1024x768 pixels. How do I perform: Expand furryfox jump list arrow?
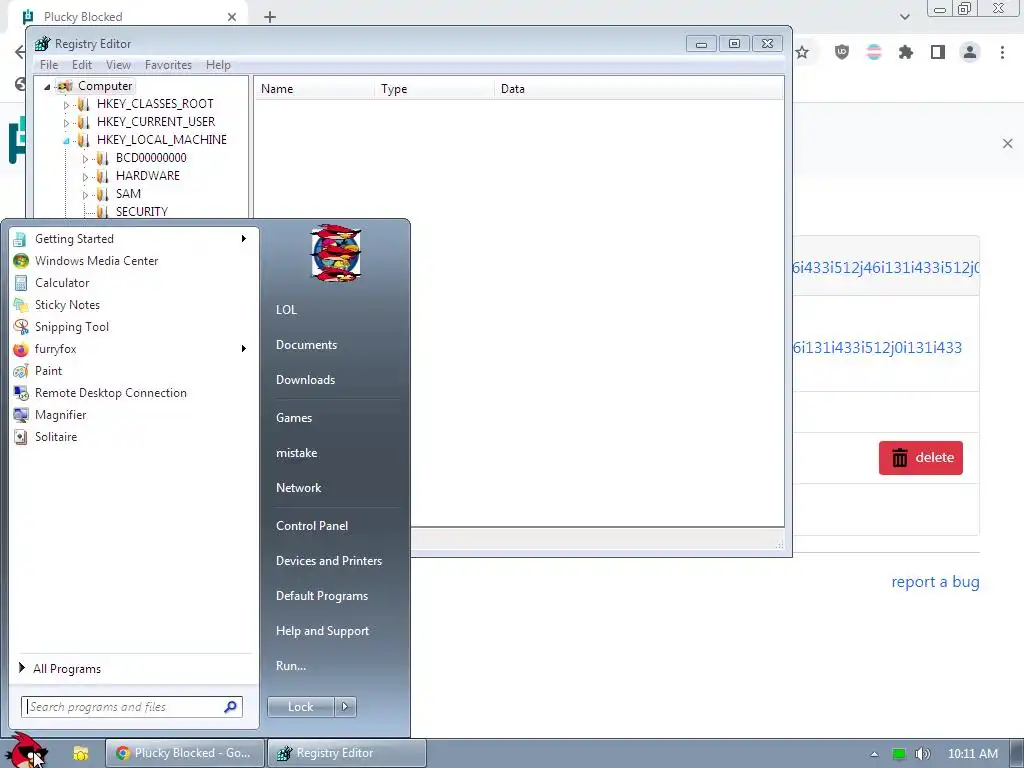244,349
